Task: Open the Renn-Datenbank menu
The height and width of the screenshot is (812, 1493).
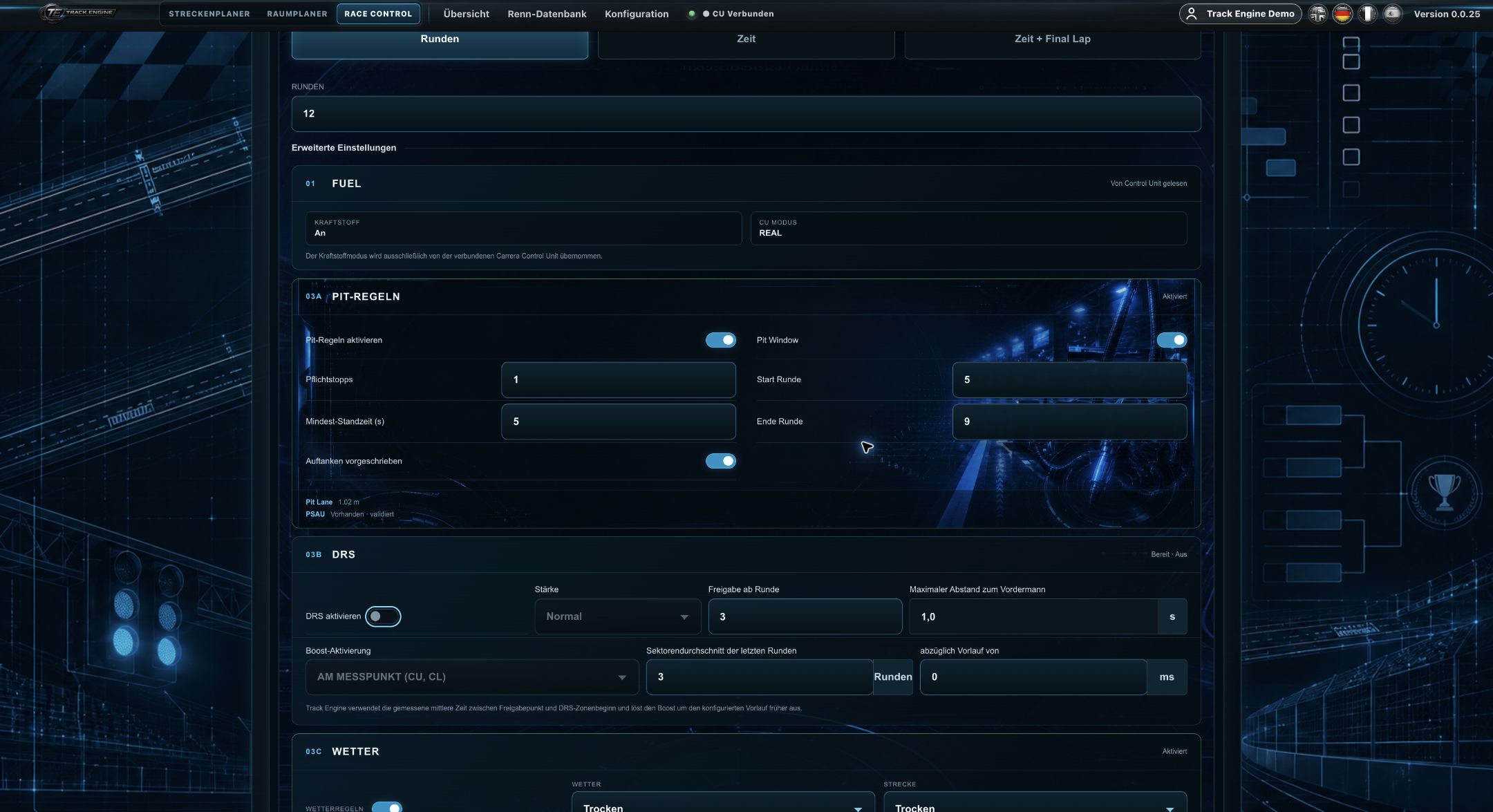Action: 547,14
